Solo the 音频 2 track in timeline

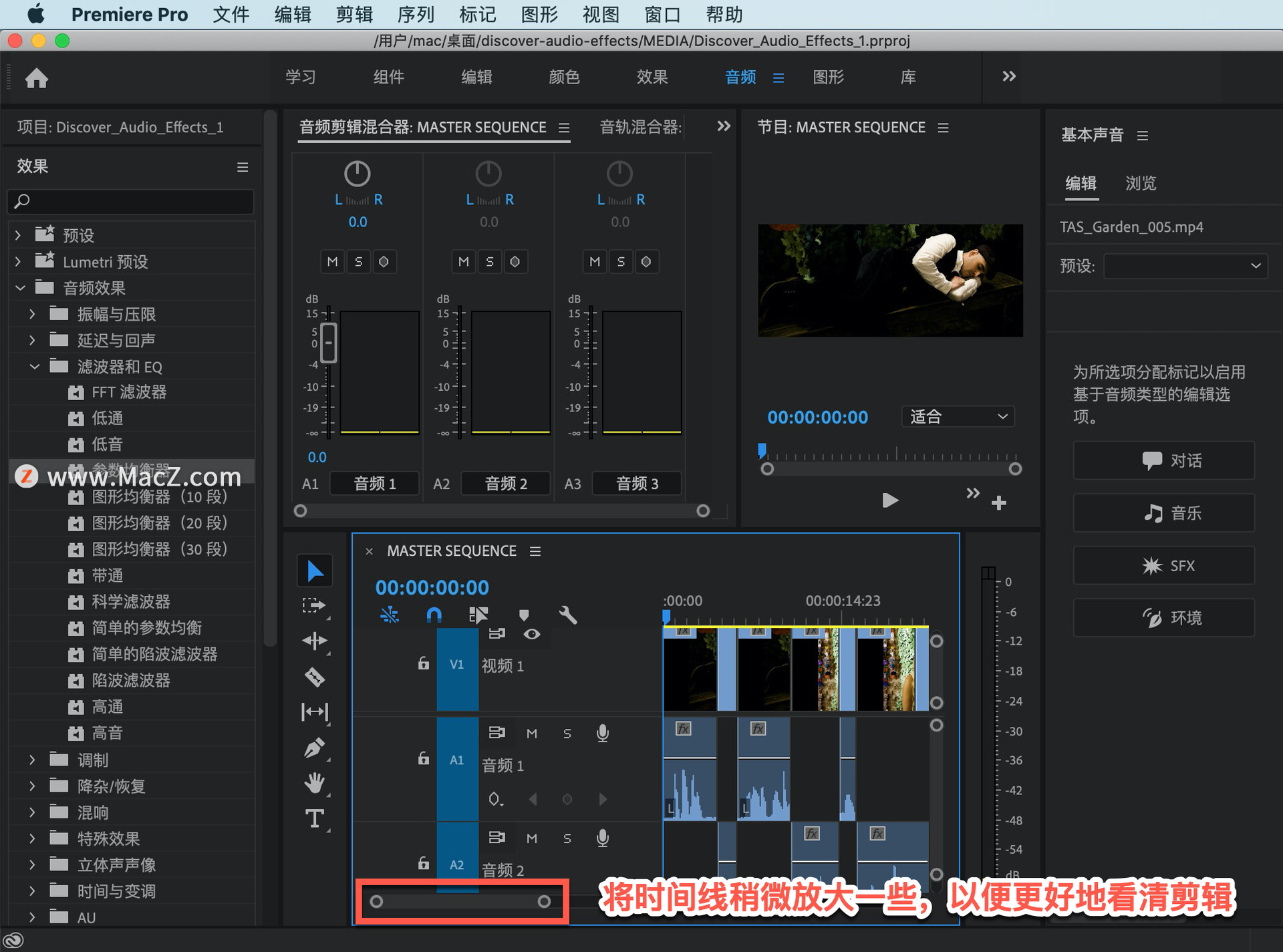click(567, 838)
